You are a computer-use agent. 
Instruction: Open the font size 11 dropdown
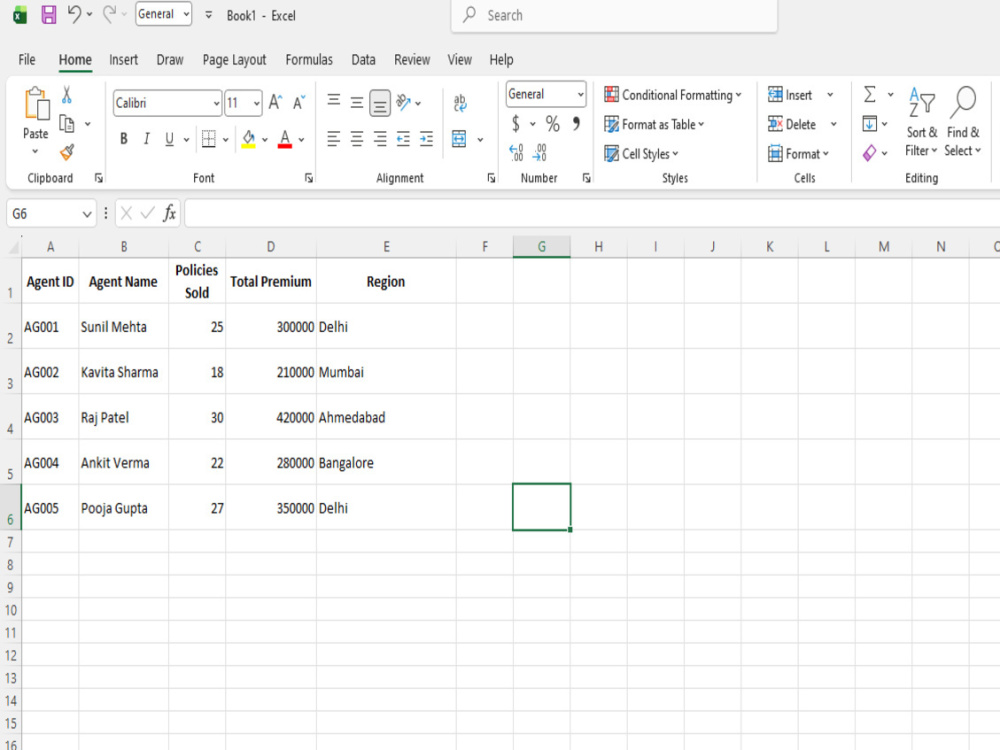256,103
